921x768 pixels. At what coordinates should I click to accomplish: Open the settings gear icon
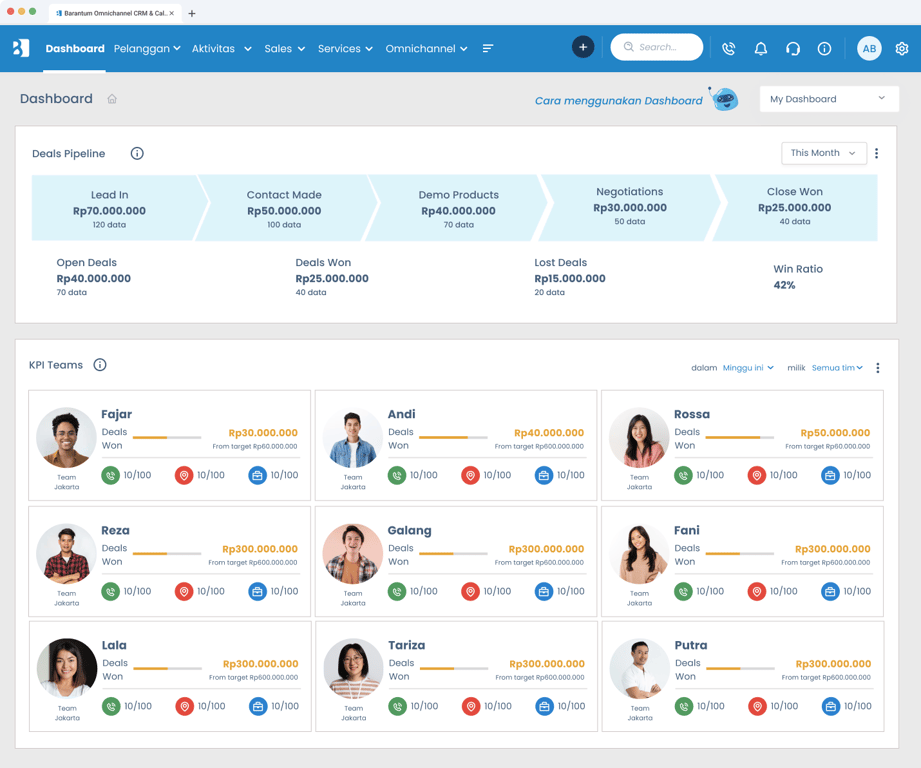(x=902, y=49)
